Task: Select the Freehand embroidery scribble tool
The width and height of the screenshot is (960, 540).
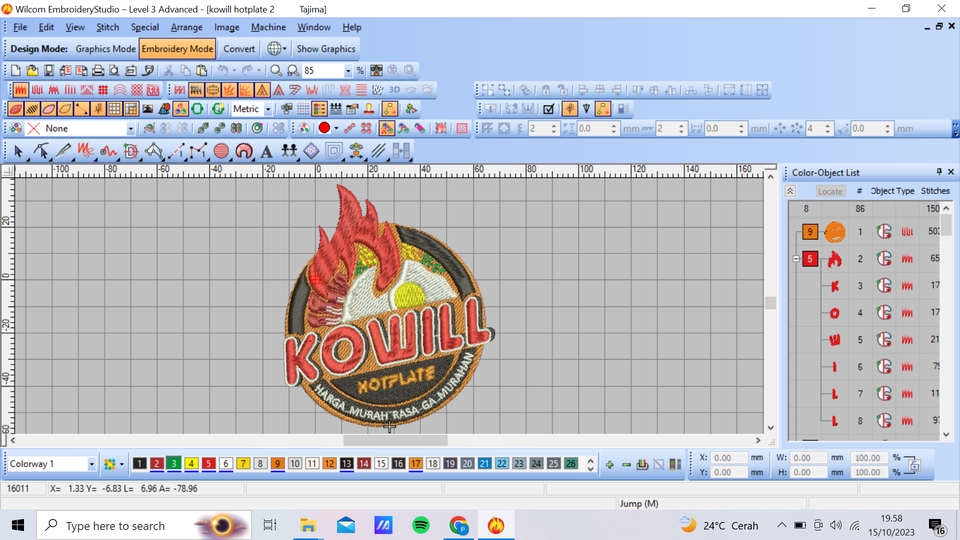Action: pos(86,151)
